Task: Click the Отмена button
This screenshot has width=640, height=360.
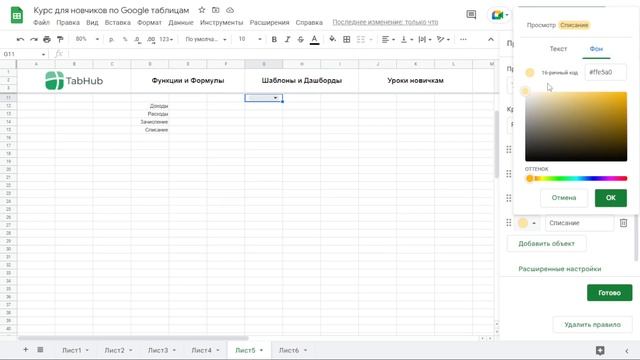Action: [x=564, y=198]
